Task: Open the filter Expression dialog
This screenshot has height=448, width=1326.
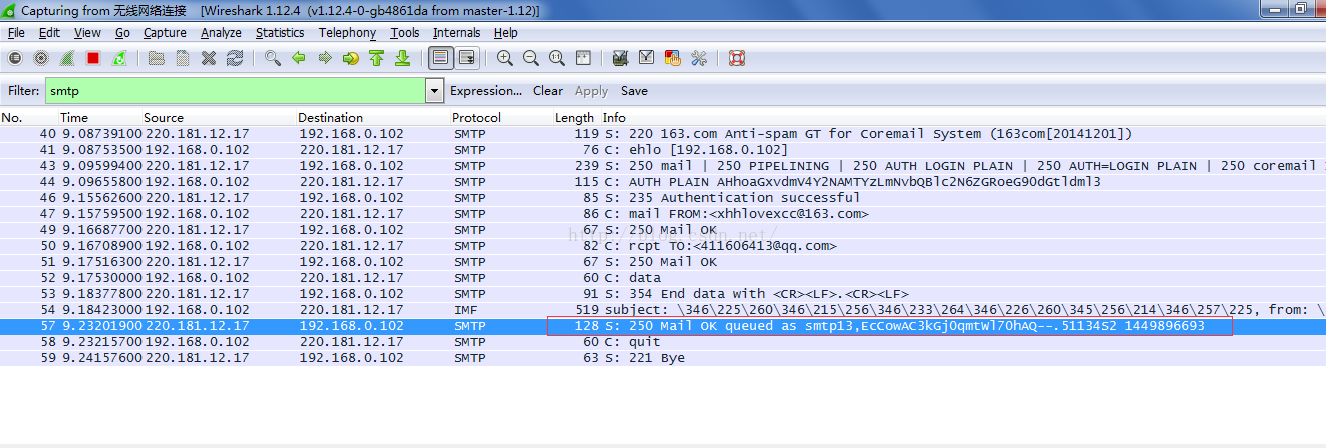Action: (x=486, y=91)
